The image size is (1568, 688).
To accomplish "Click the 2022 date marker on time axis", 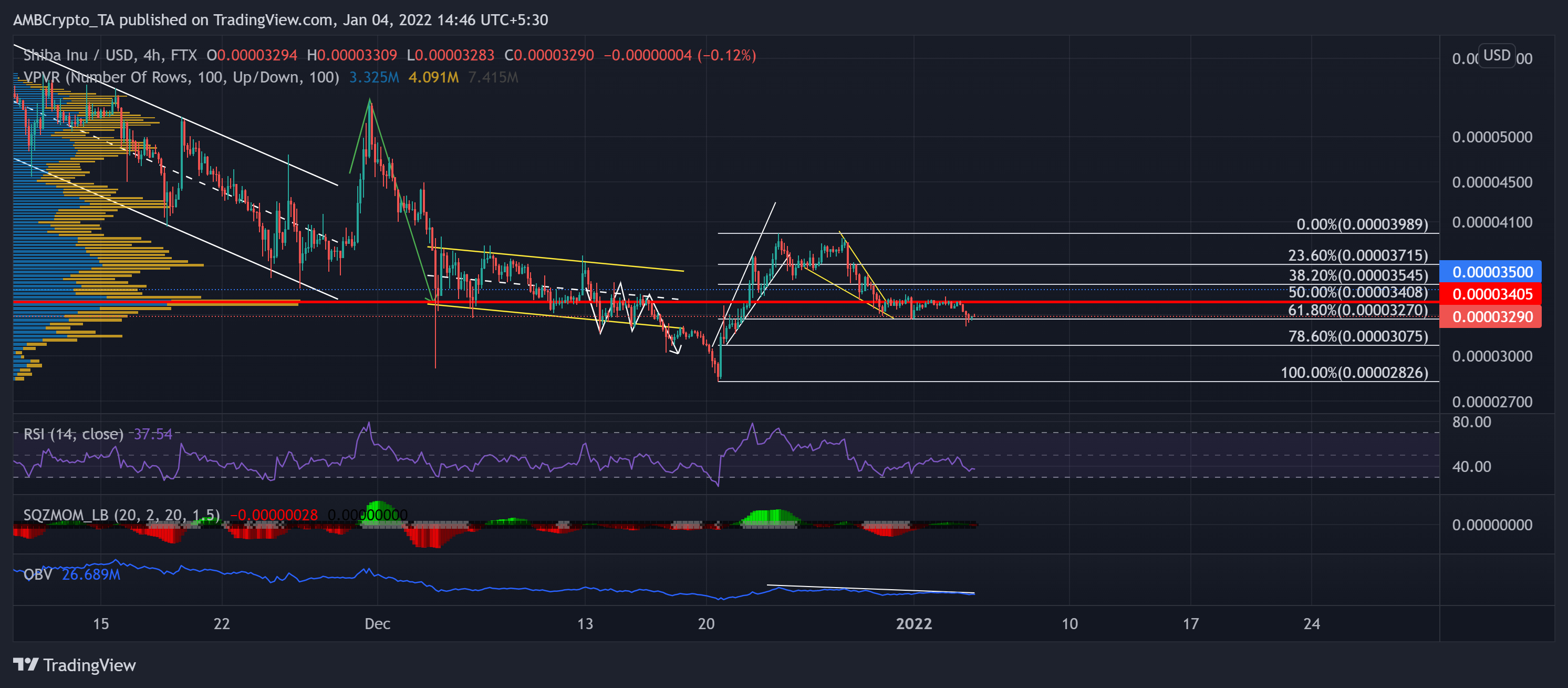I will (913, 624).
